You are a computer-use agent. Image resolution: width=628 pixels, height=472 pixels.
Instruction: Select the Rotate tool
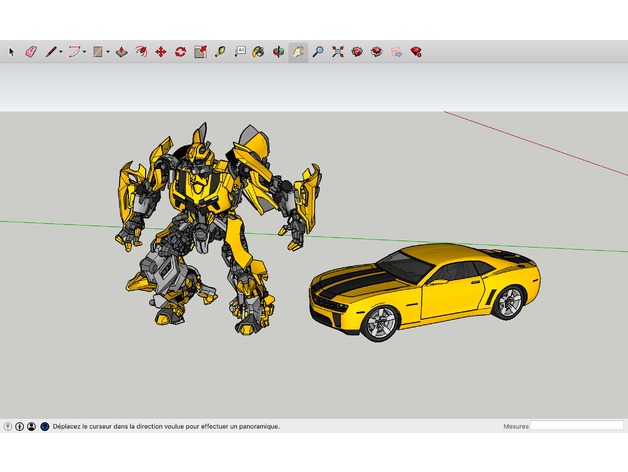pos(180,52)
